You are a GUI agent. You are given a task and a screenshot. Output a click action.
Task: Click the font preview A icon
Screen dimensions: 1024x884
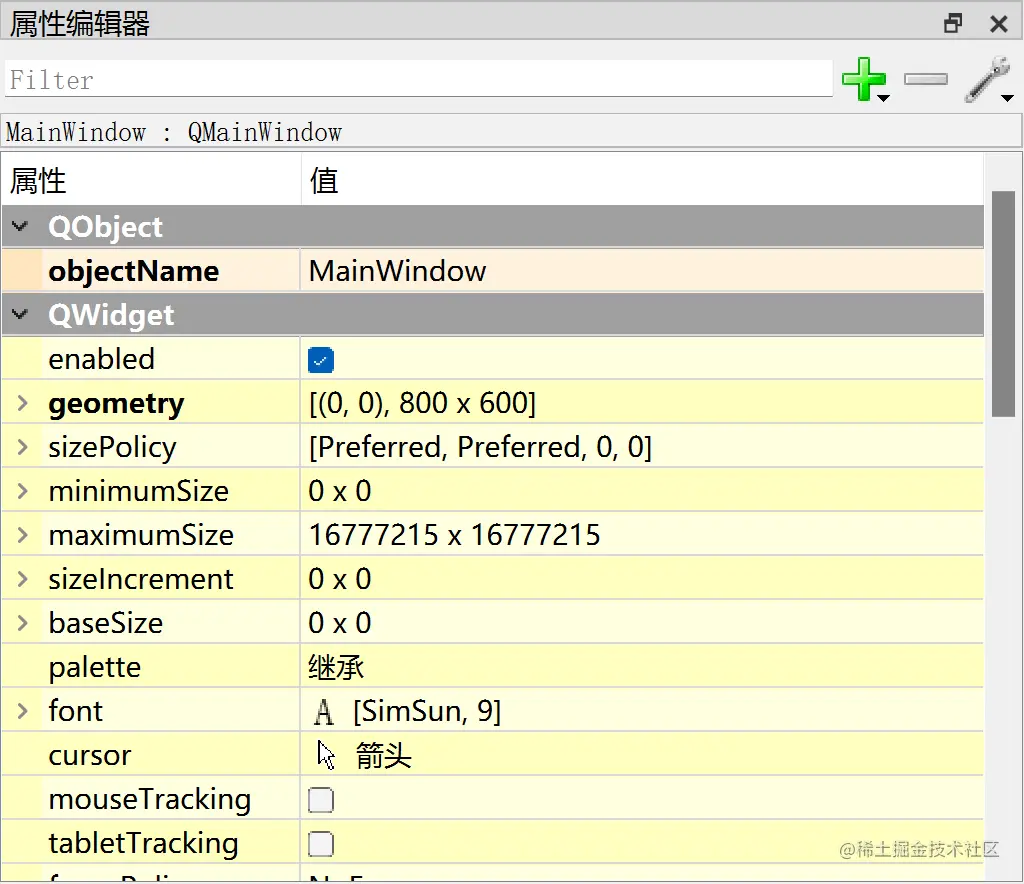(x=323, y=712)
